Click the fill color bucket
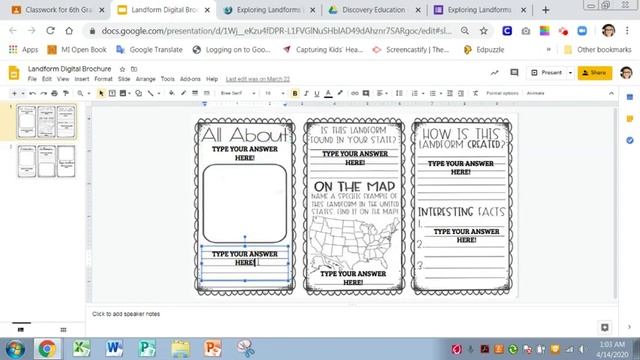Image resolution: width=640 pixels, height=360 pixels. [171, 93]
